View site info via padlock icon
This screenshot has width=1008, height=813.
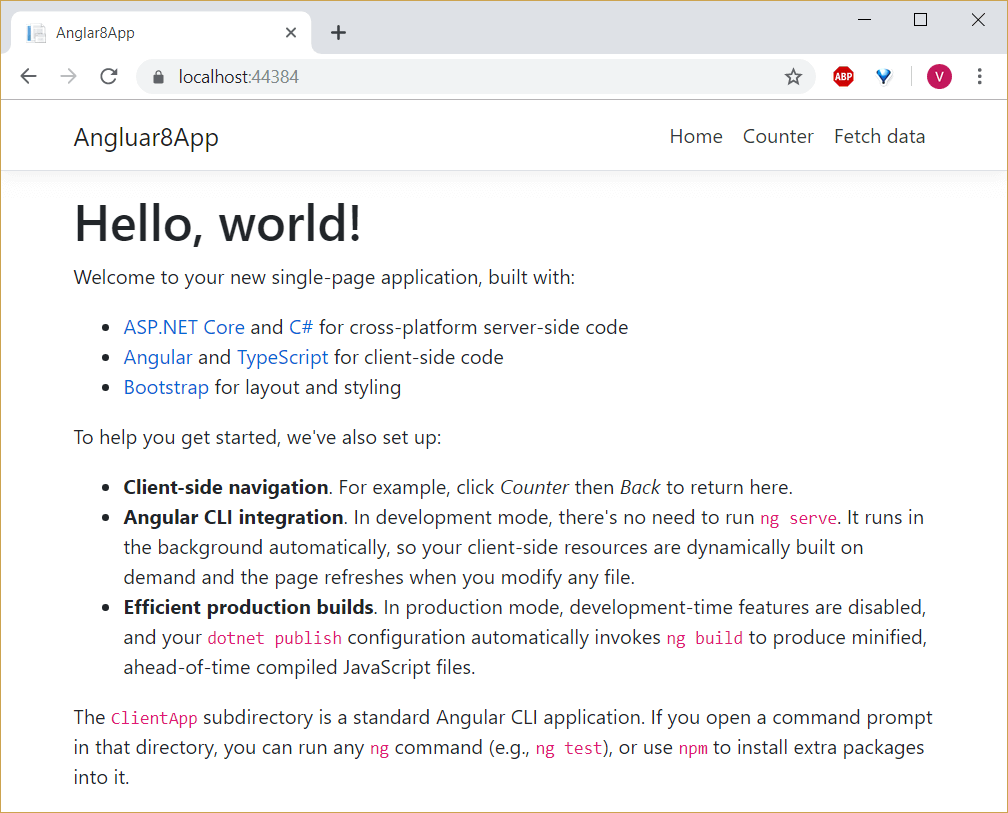point(159,77)
